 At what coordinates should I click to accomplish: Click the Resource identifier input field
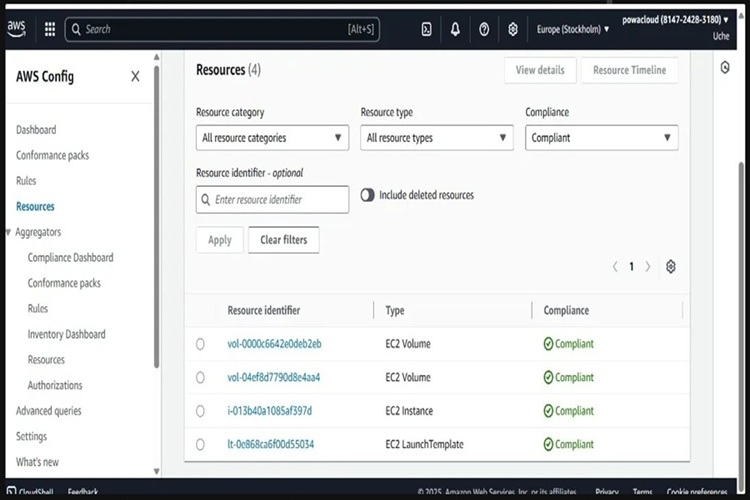tap(272, 200)
